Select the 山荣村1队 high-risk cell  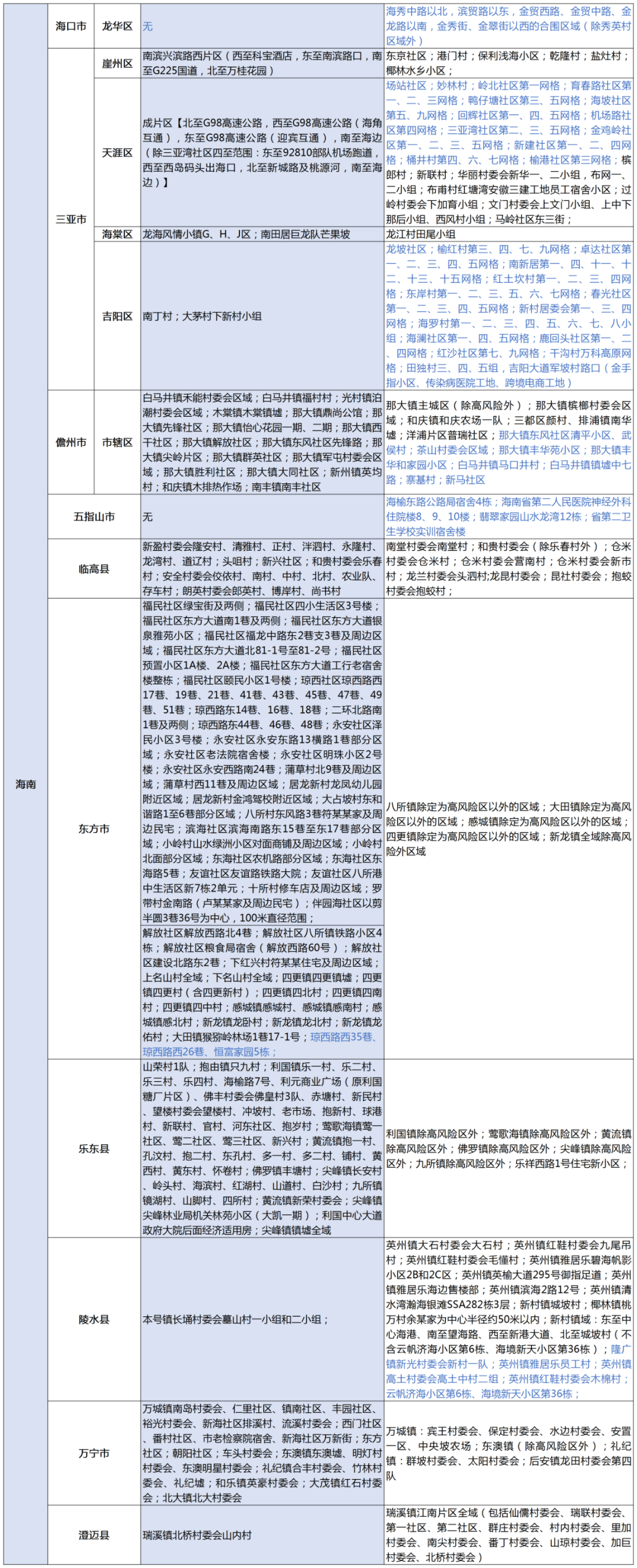[262, 1148]
